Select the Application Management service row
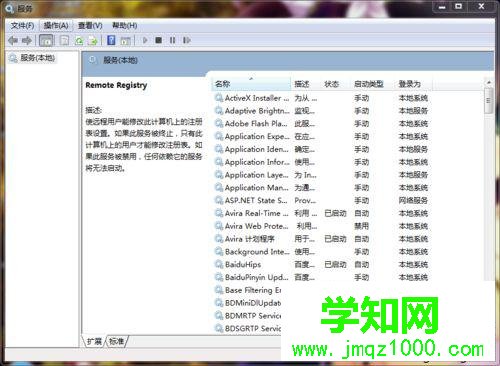The width and height of the screenshot is (500, 366). tap(322, 188)
